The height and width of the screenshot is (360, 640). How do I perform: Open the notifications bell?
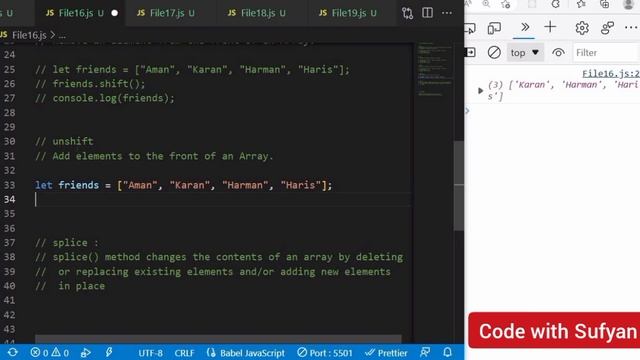tap(448, 352)
